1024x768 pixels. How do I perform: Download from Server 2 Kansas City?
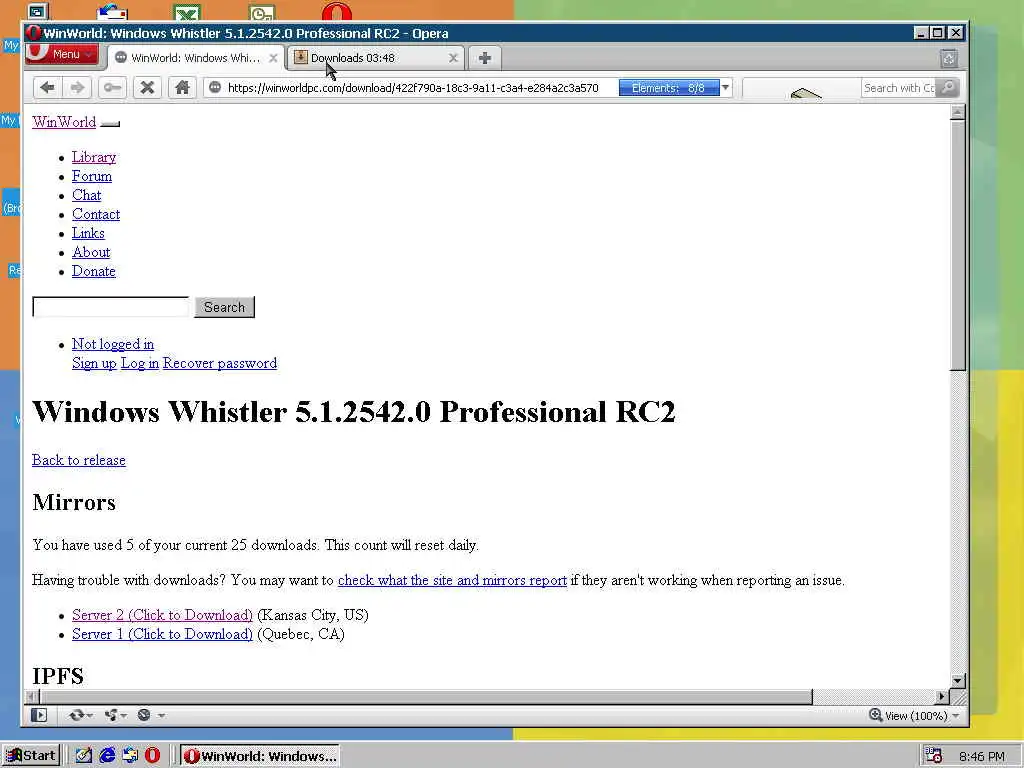click(x=162, y=615)
